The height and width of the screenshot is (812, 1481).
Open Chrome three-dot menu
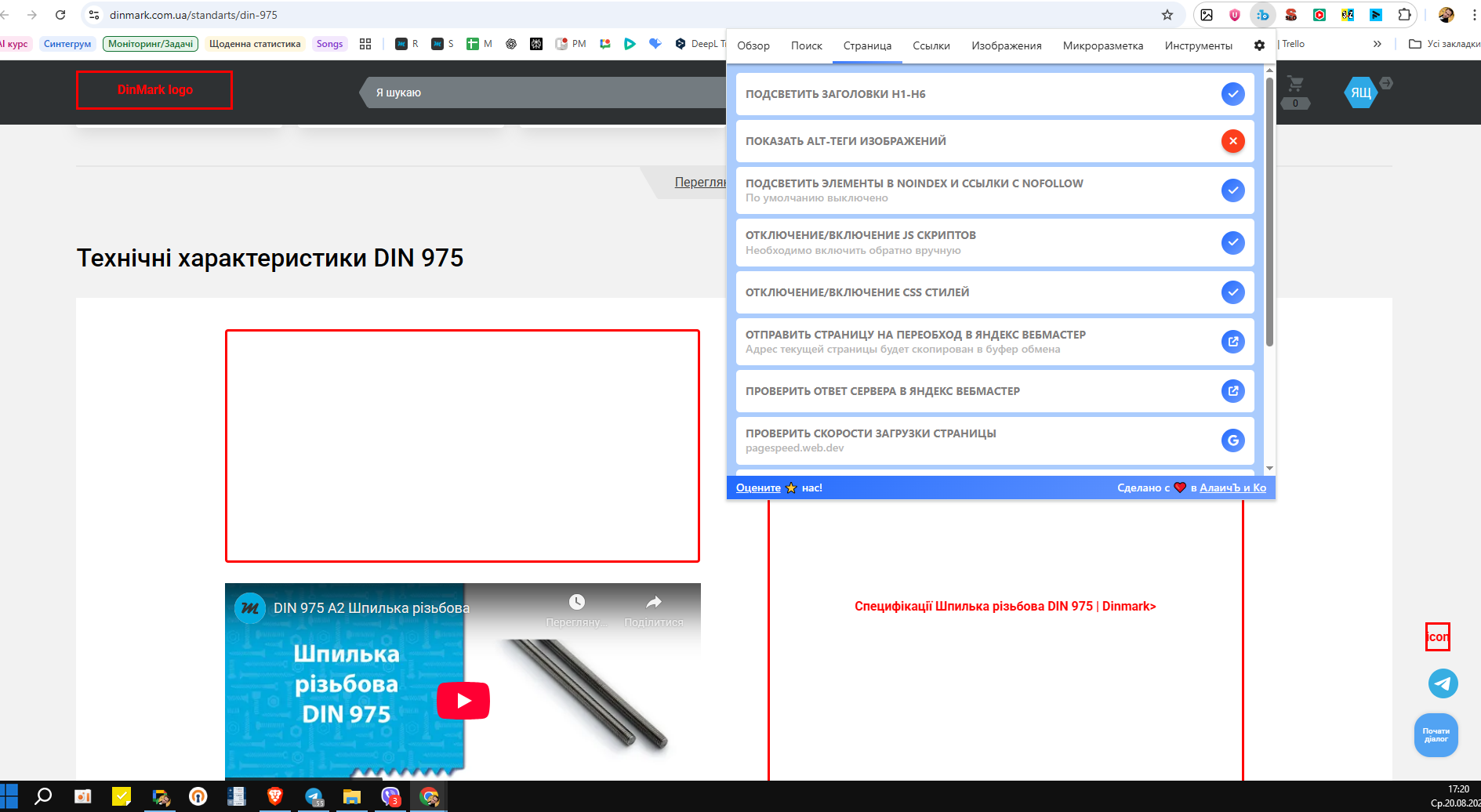tap(1474, 15)
